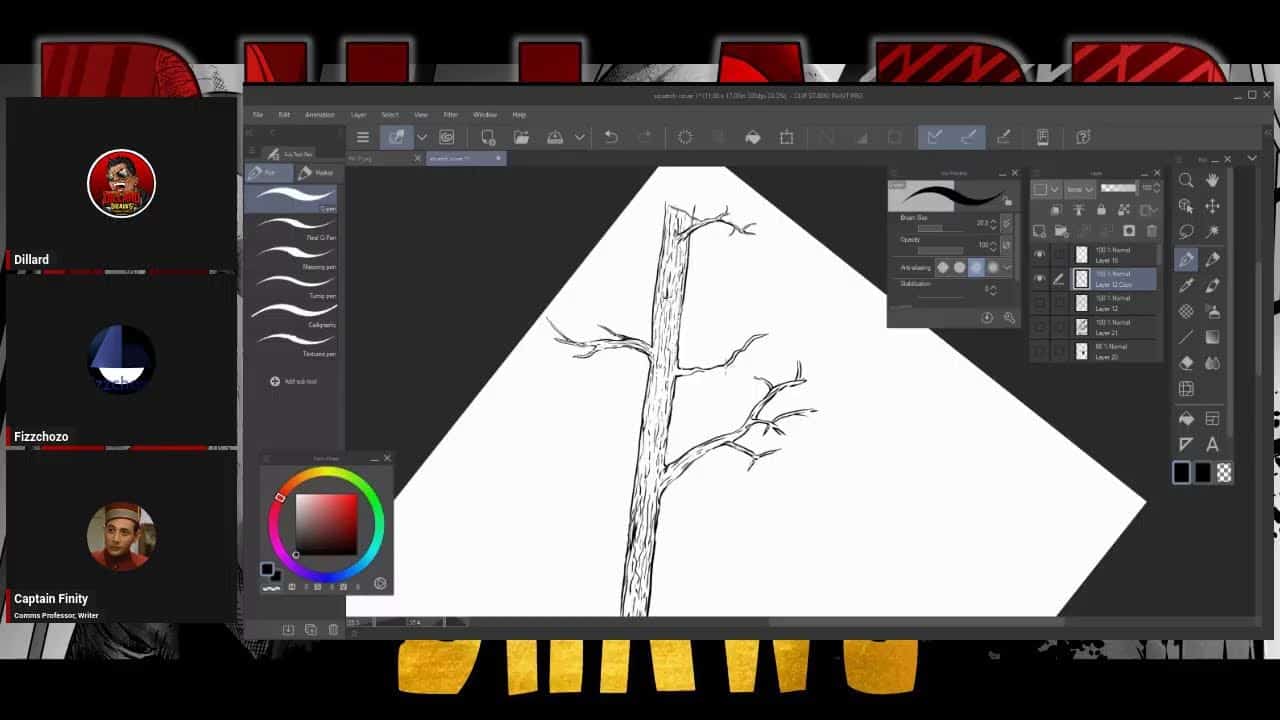Viewport: 1280px width, 720px height.
Task: Click the red color square in color wheel
Action: click(x=326, y=524)
